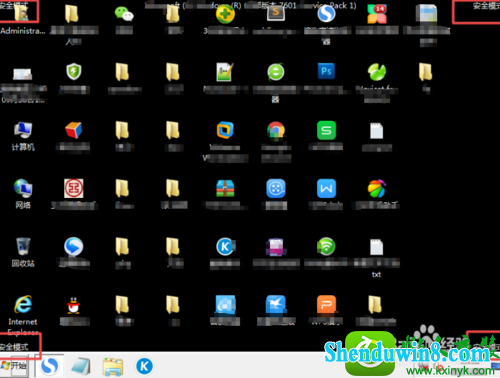Select folder beside the orange P icon

pos(375,305)
